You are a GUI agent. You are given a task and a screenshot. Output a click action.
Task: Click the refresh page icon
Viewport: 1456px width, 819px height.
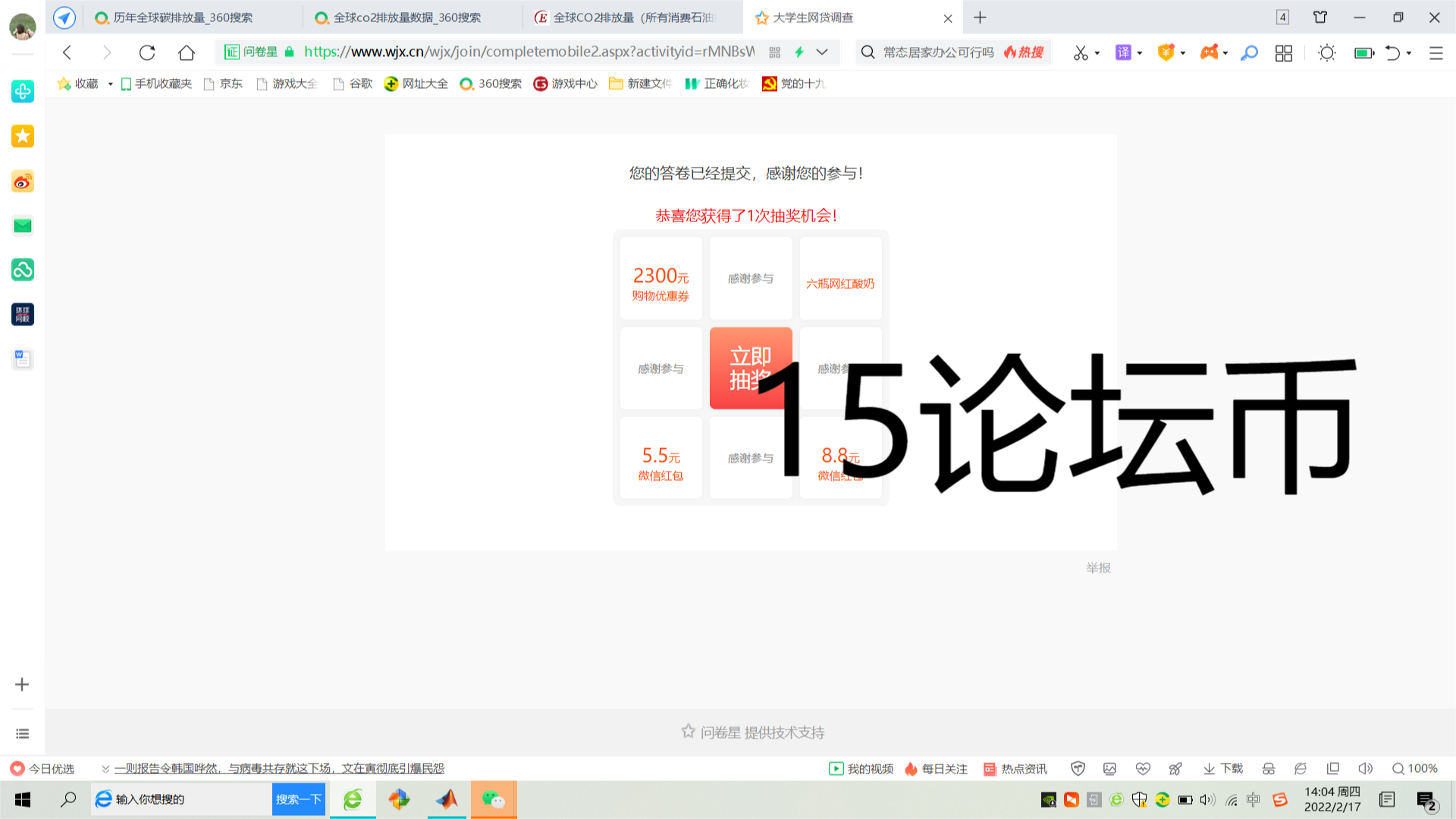(x=147, y=52)
